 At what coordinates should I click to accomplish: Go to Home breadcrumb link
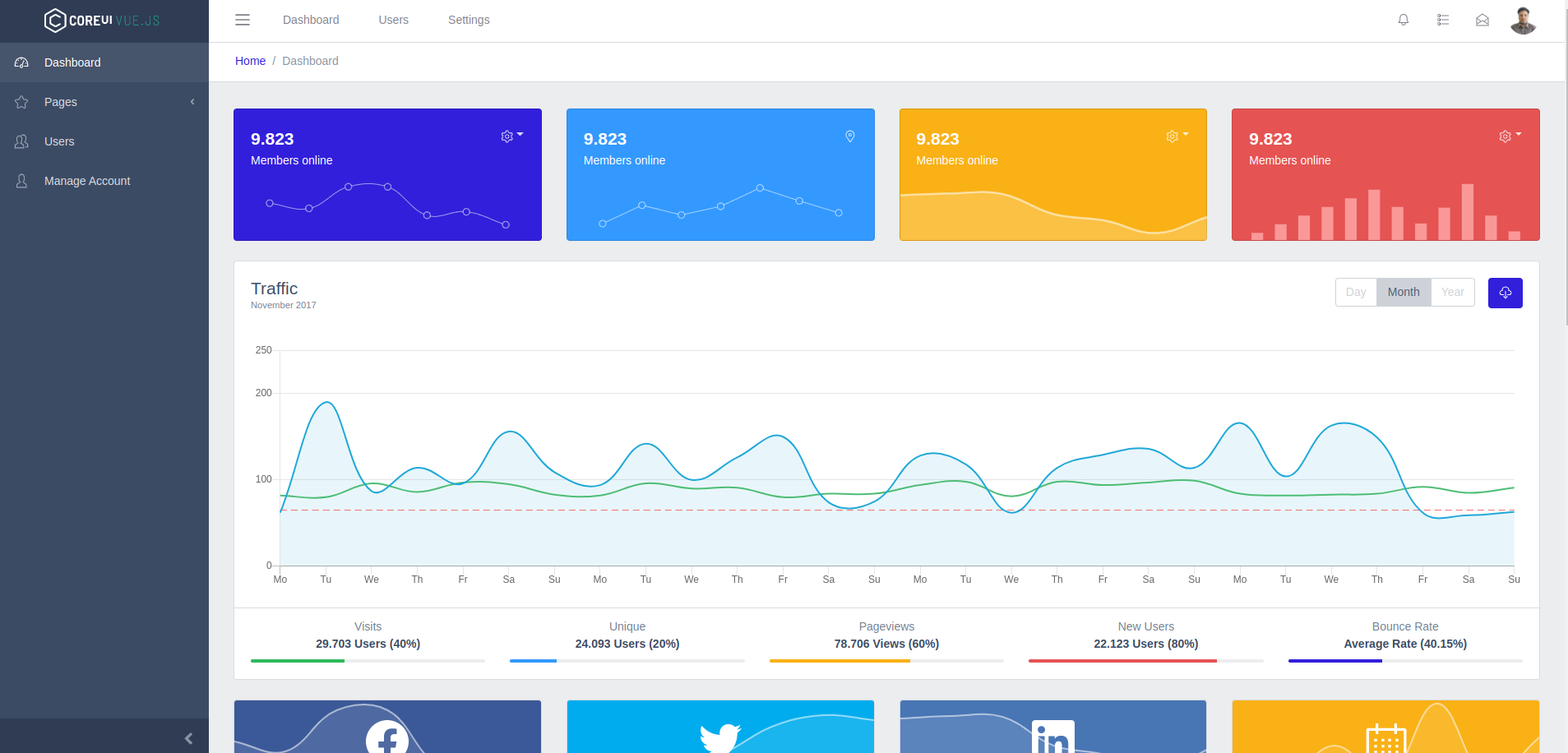250,61
